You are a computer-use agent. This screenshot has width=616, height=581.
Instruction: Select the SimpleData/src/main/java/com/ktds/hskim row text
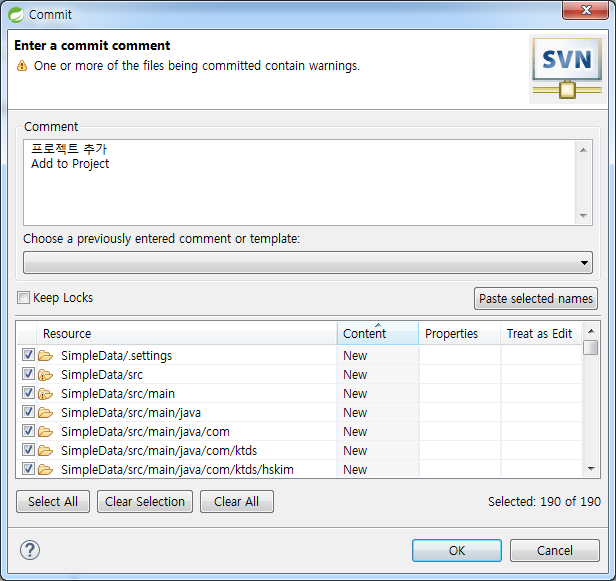click(x=177, y=469)
